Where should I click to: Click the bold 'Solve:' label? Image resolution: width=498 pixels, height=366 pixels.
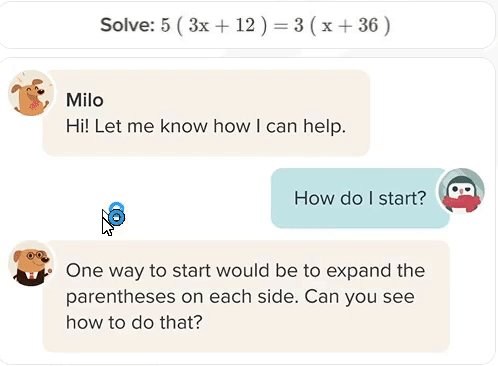pyautogui.click(x=128, y=25)
